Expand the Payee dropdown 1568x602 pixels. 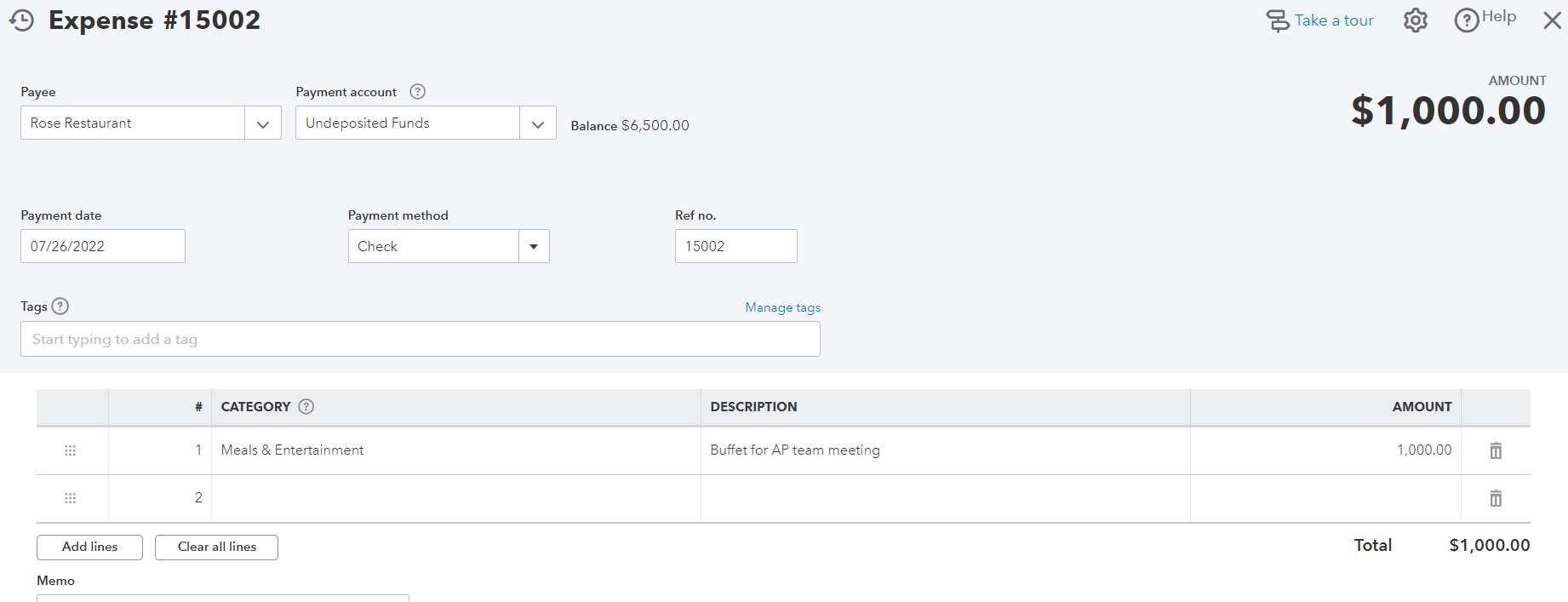[263, 123]
